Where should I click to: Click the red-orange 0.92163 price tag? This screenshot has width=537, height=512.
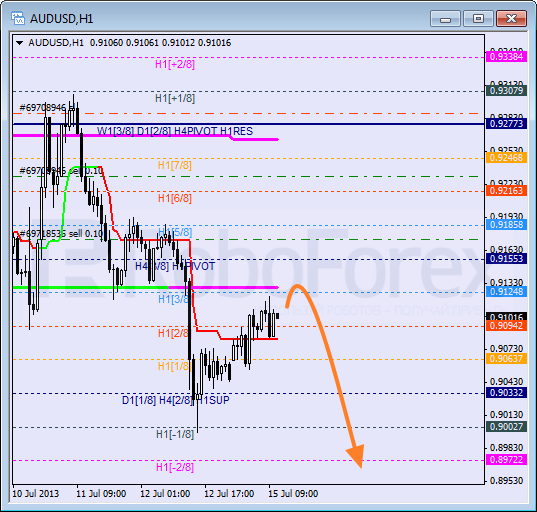(506, 190)
